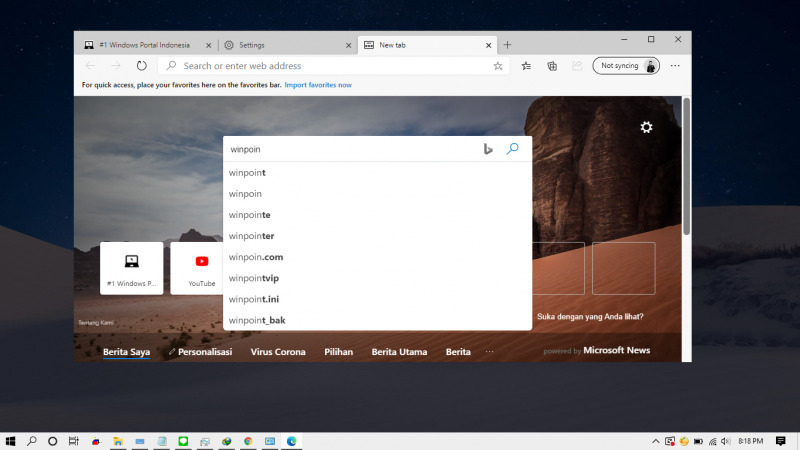This screenshot has width=800, height=450.
Task: Show hidden system tray icons chevron
Action: [655, 441]
